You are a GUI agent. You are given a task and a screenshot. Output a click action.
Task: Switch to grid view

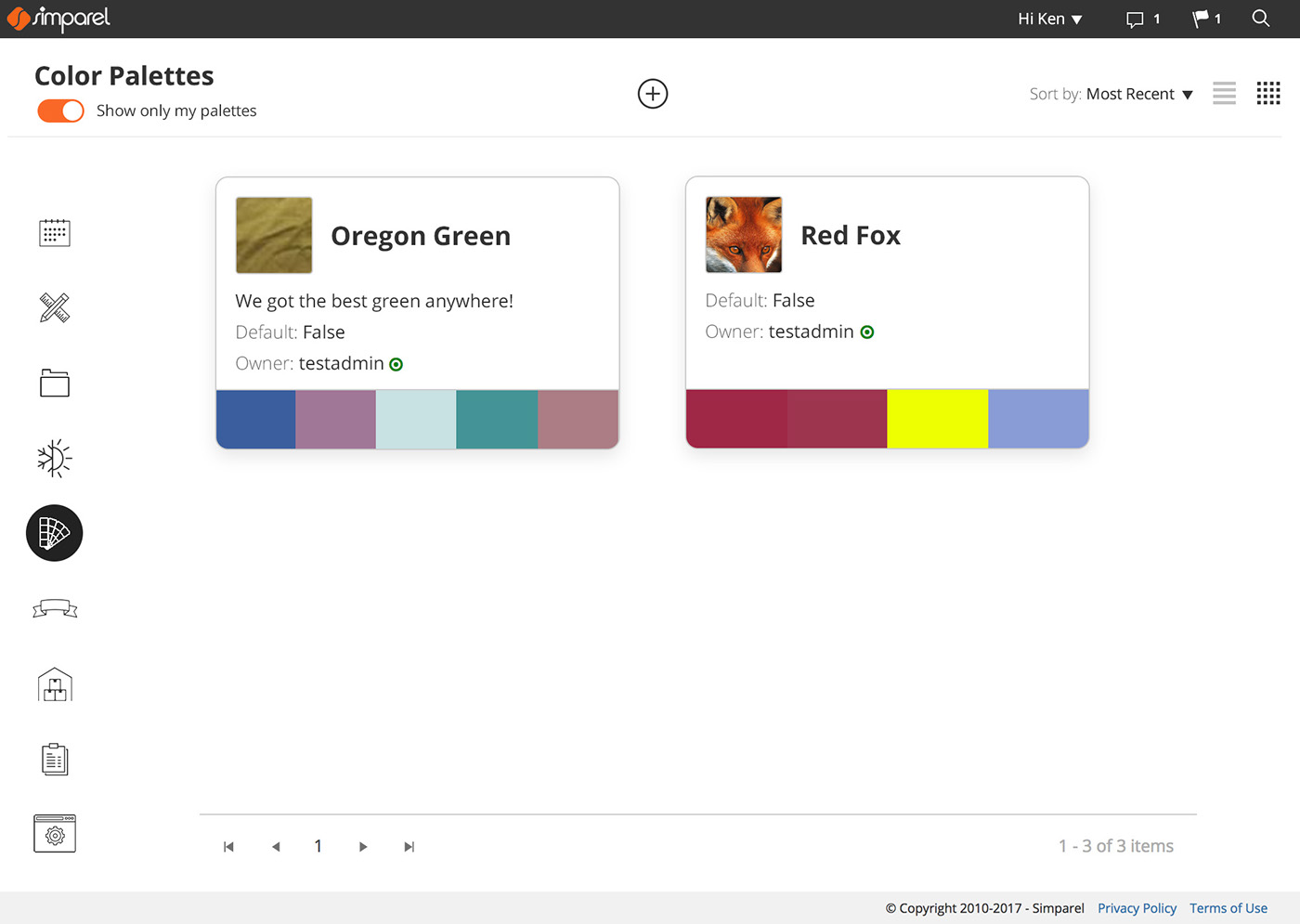point(1268,93)
